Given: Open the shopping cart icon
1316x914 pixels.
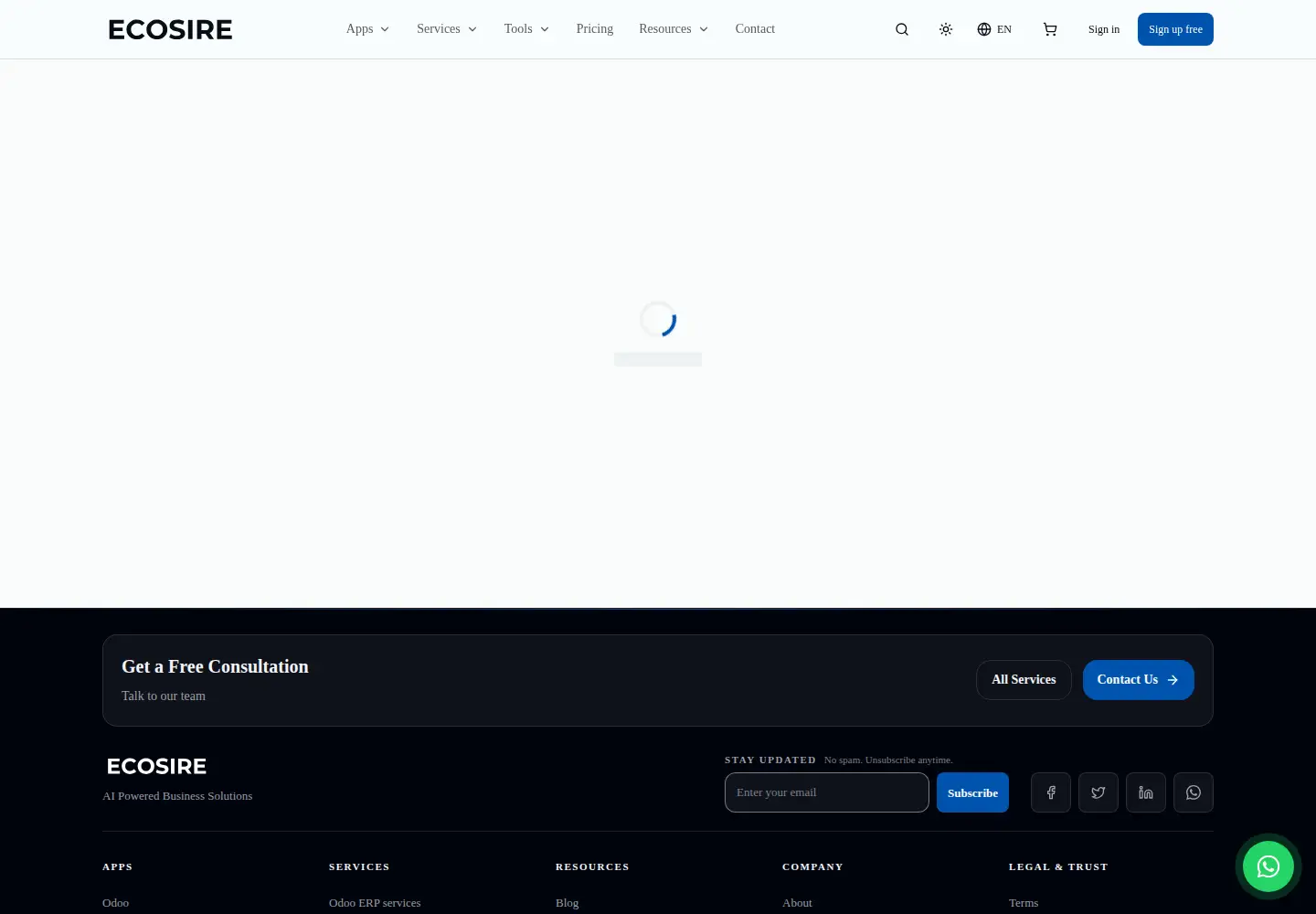Looking at the screenshot, I should tap(1050, 29).
